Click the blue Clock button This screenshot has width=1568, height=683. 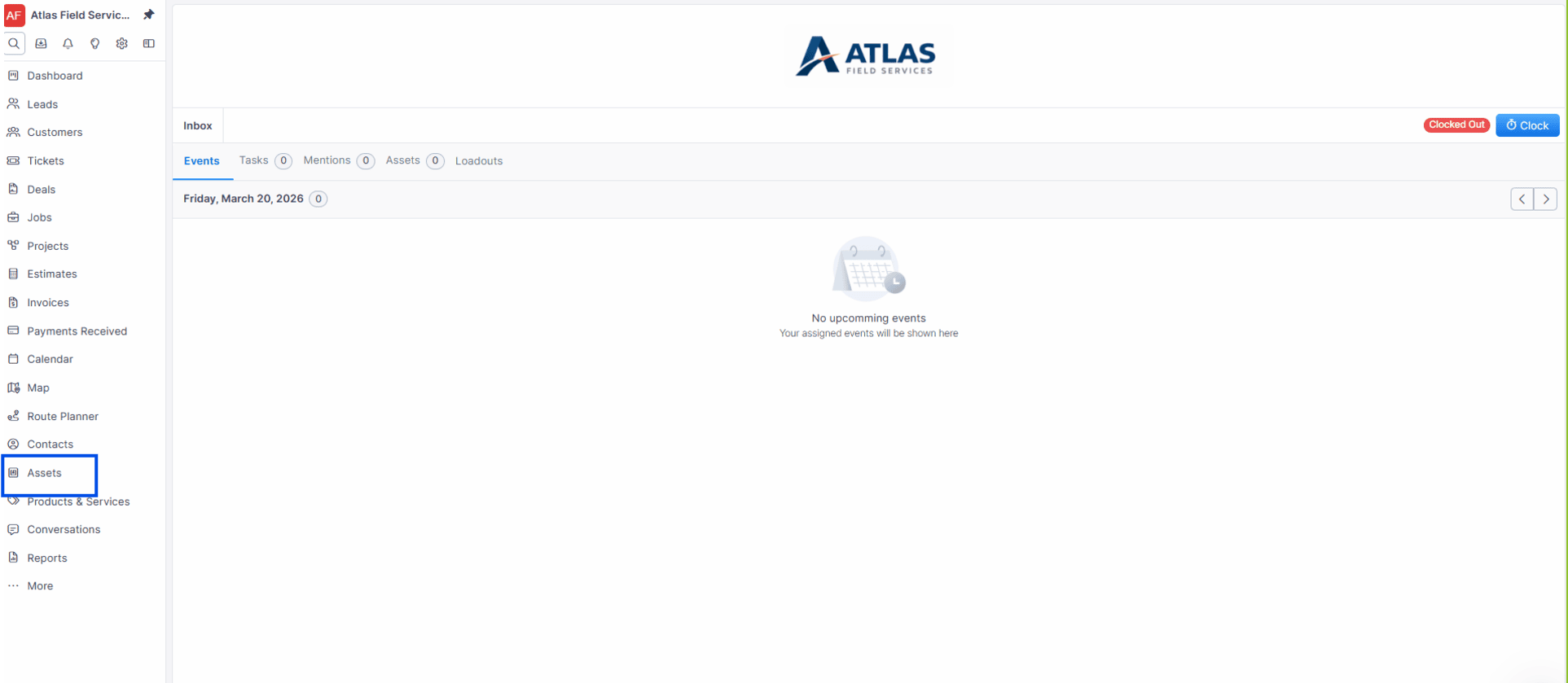pos(1527,125)
